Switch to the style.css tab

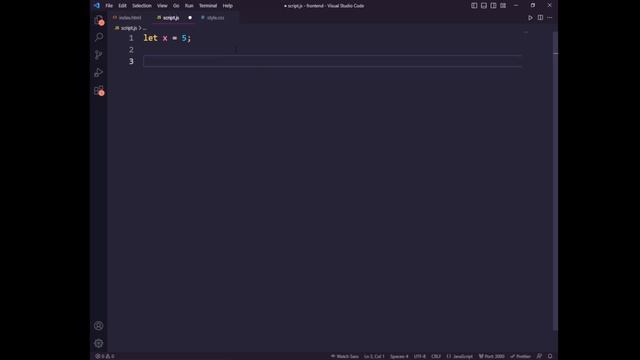tap(215, 18)
